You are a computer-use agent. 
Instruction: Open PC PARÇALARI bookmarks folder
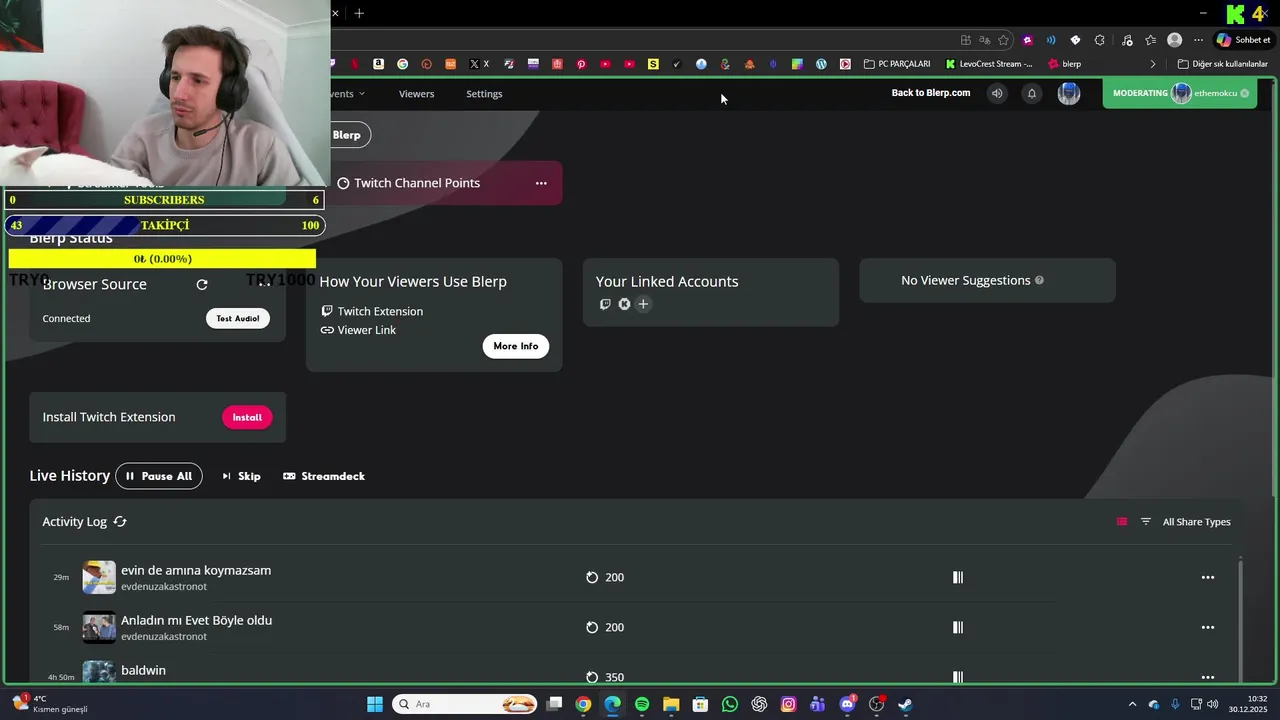897,64
